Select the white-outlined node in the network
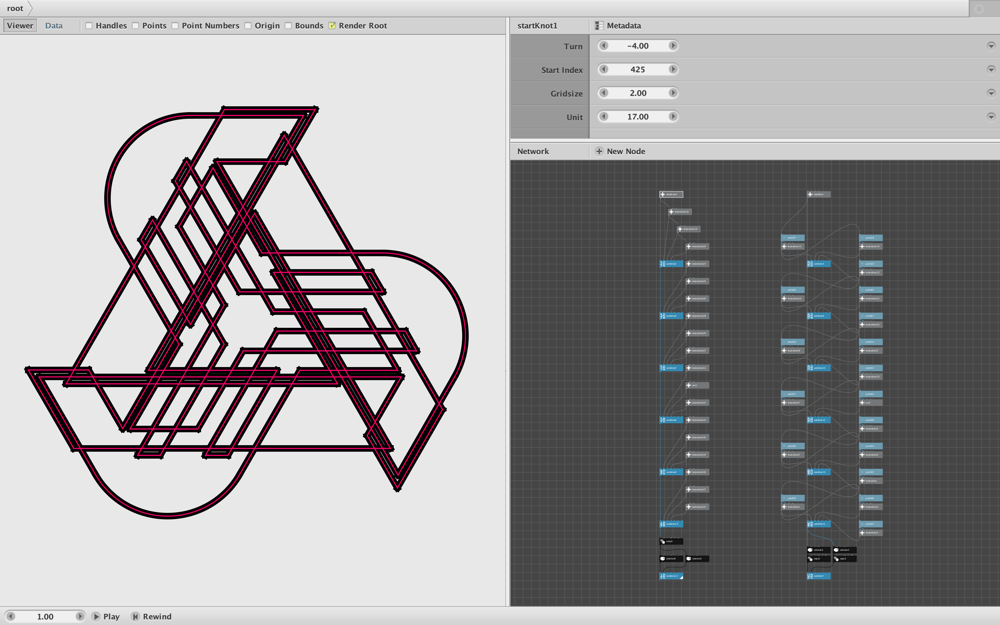Screen dimensions: 1000x625 point(671,195)
